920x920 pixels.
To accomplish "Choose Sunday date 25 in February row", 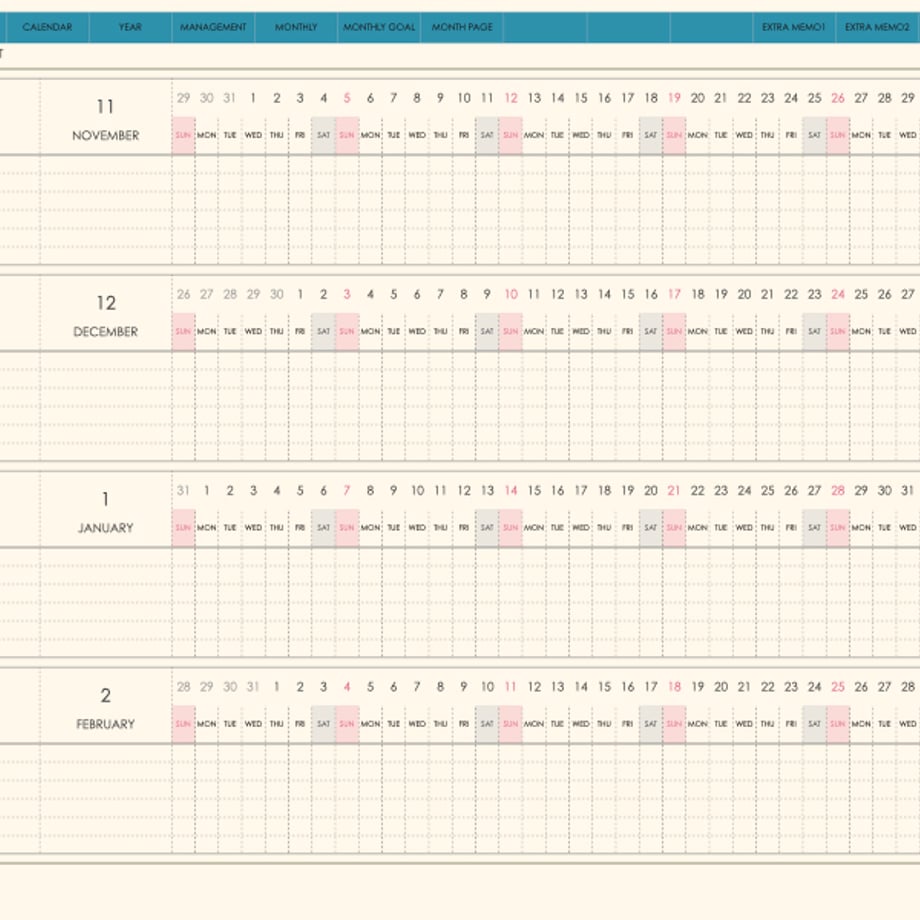I will coord(838,687).
